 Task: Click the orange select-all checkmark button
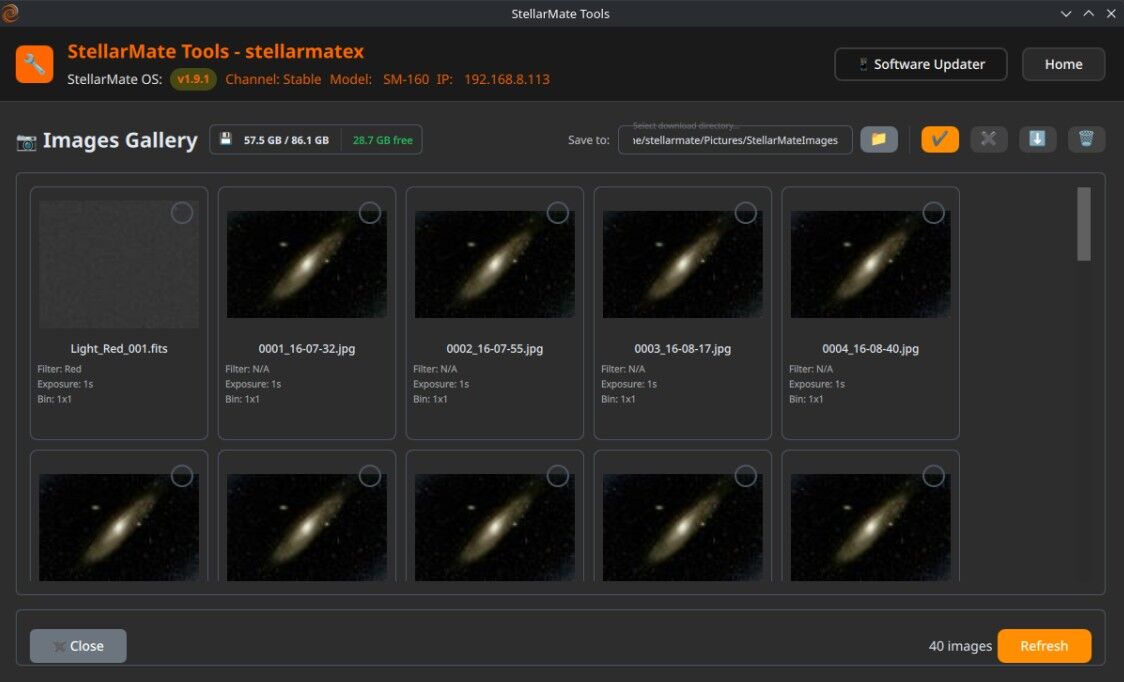pyautogui.click(x=940, y=139)
